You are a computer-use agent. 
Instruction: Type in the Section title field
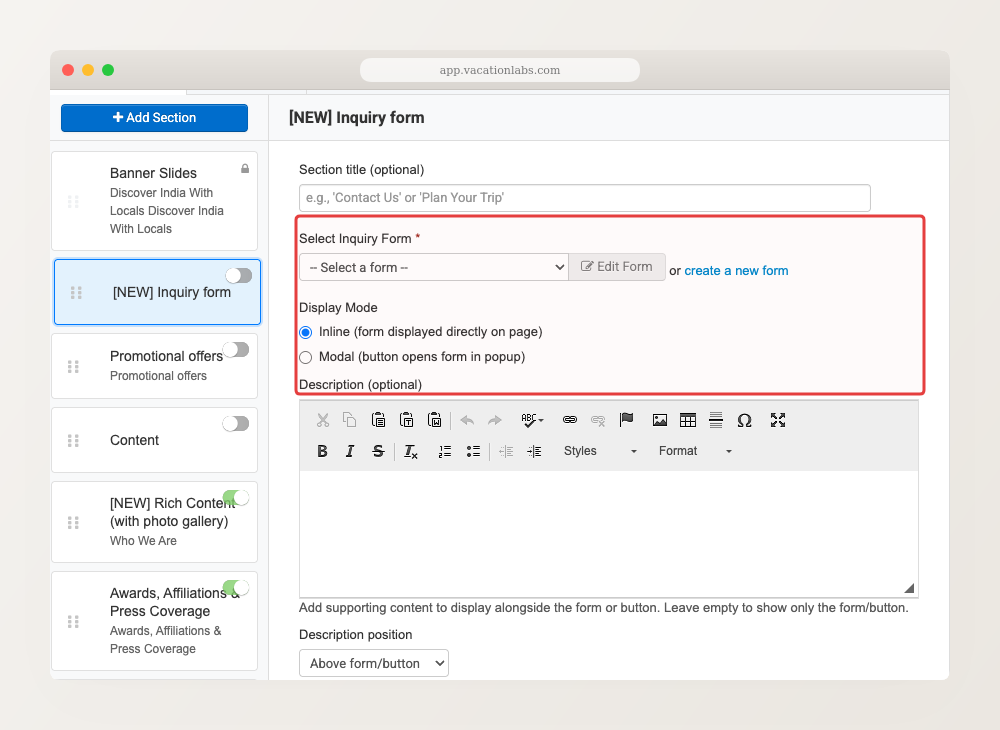(583, 198)
